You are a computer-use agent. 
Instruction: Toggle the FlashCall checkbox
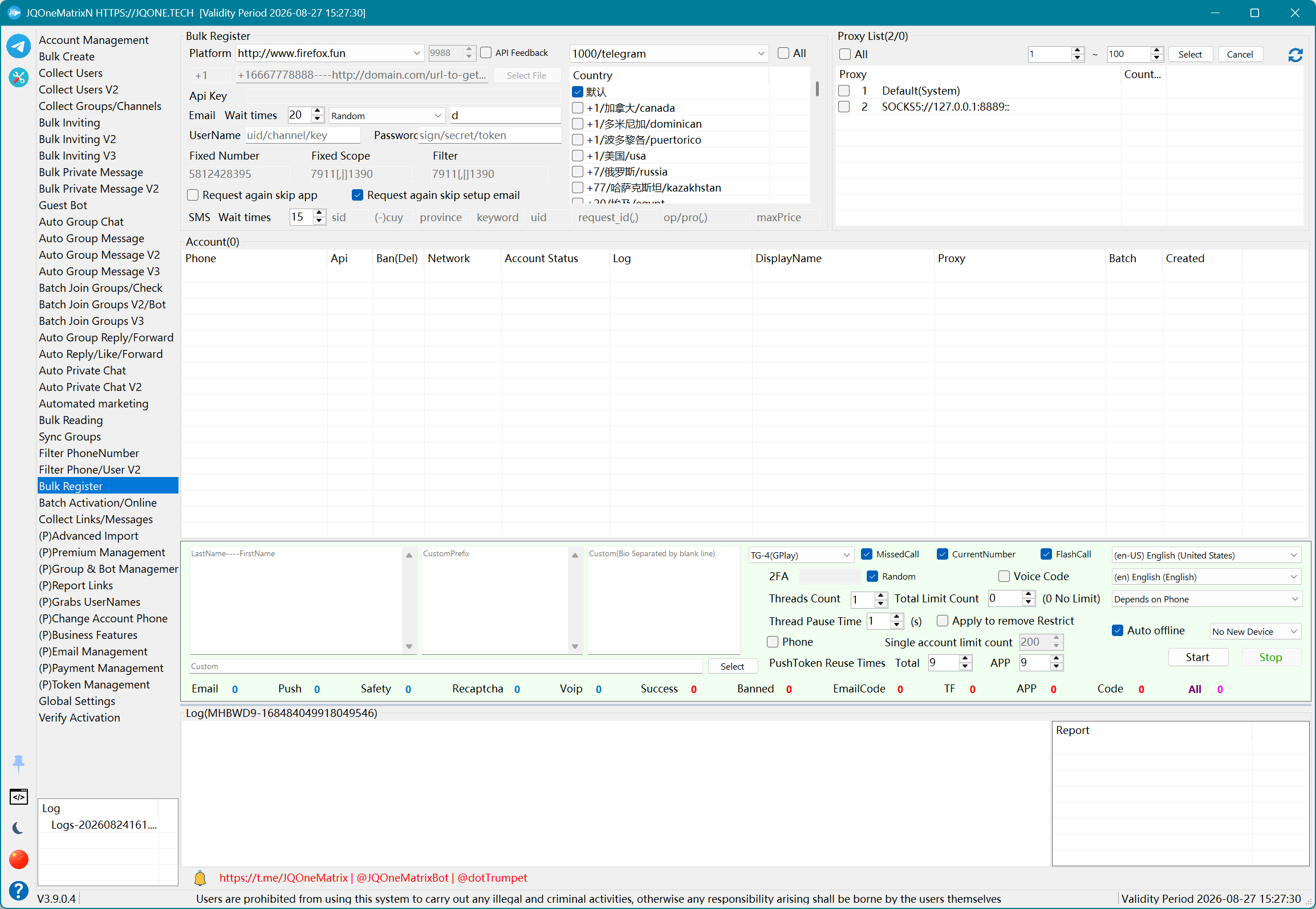pos(1046,554)
